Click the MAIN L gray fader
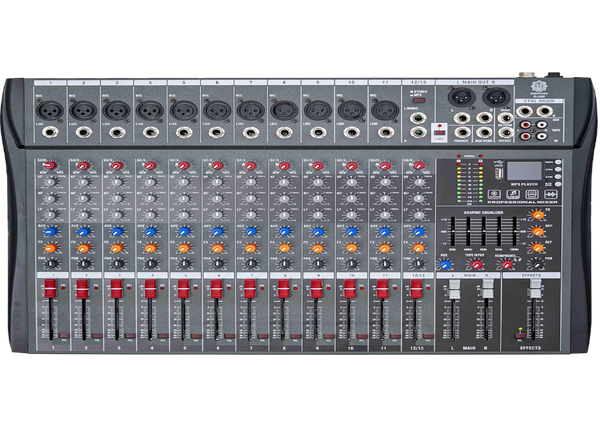The width and height of the screenshot is (600, 427). click(x=453, y=290)
